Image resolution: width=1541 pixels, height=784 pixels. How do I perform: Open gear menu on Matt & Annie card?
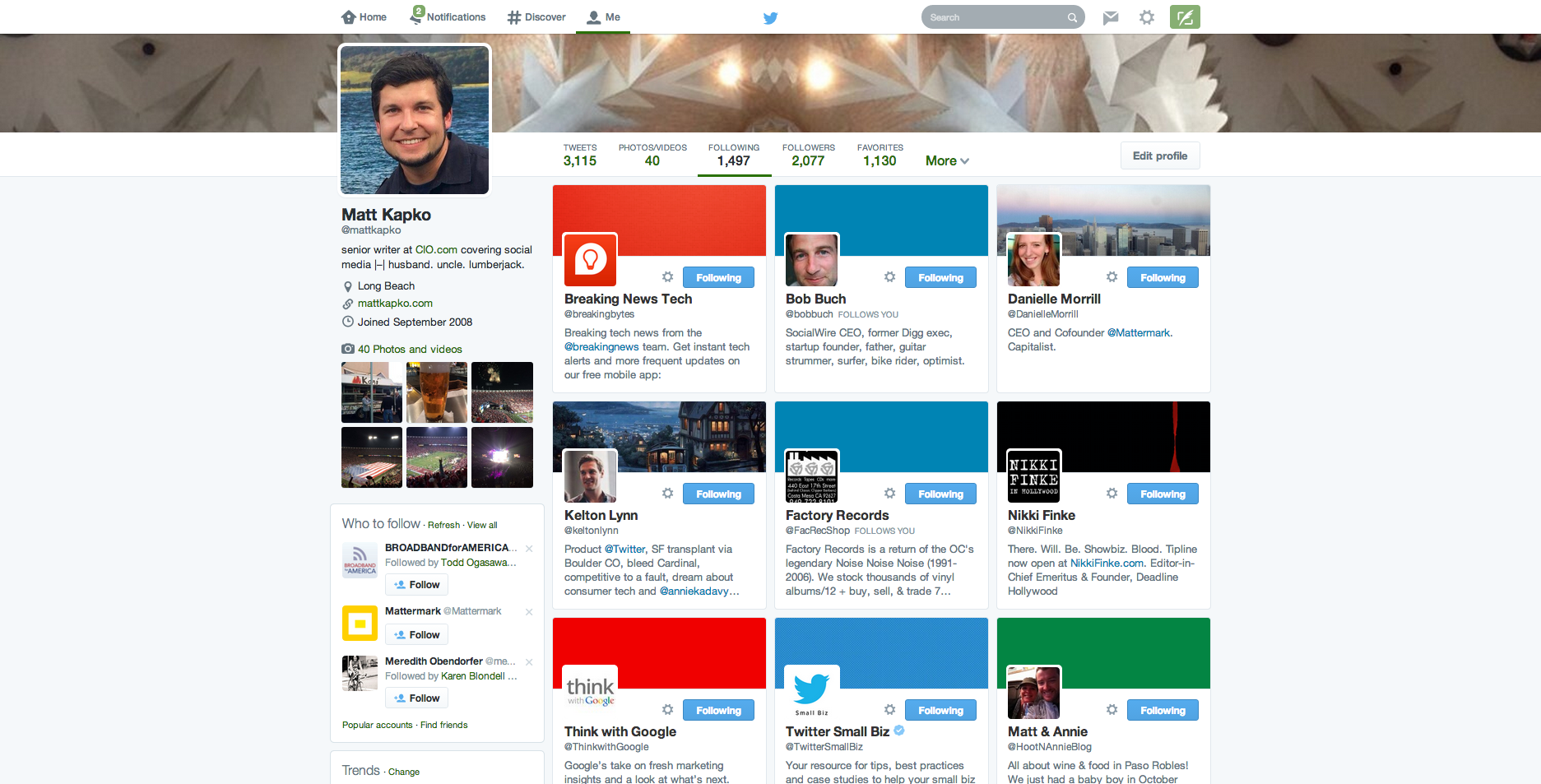tap(1112, 710)
